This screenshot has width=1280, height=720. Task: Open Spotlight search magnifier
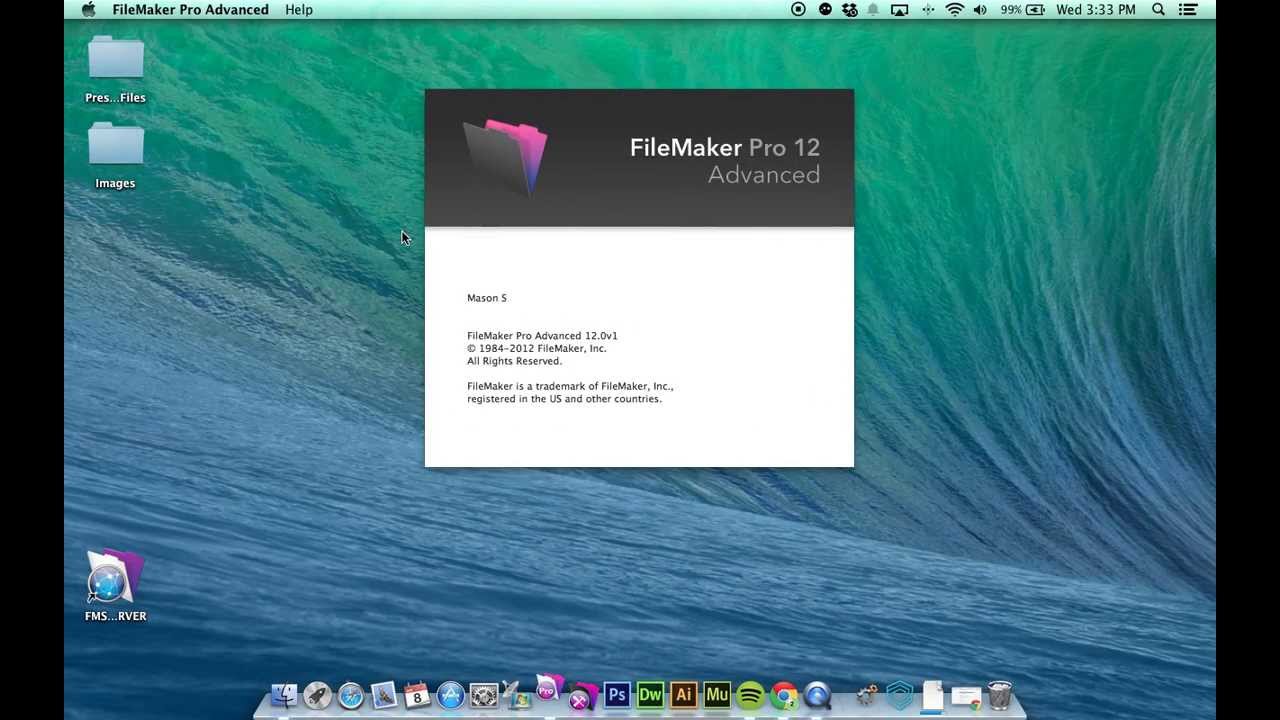coord(1158,9)
